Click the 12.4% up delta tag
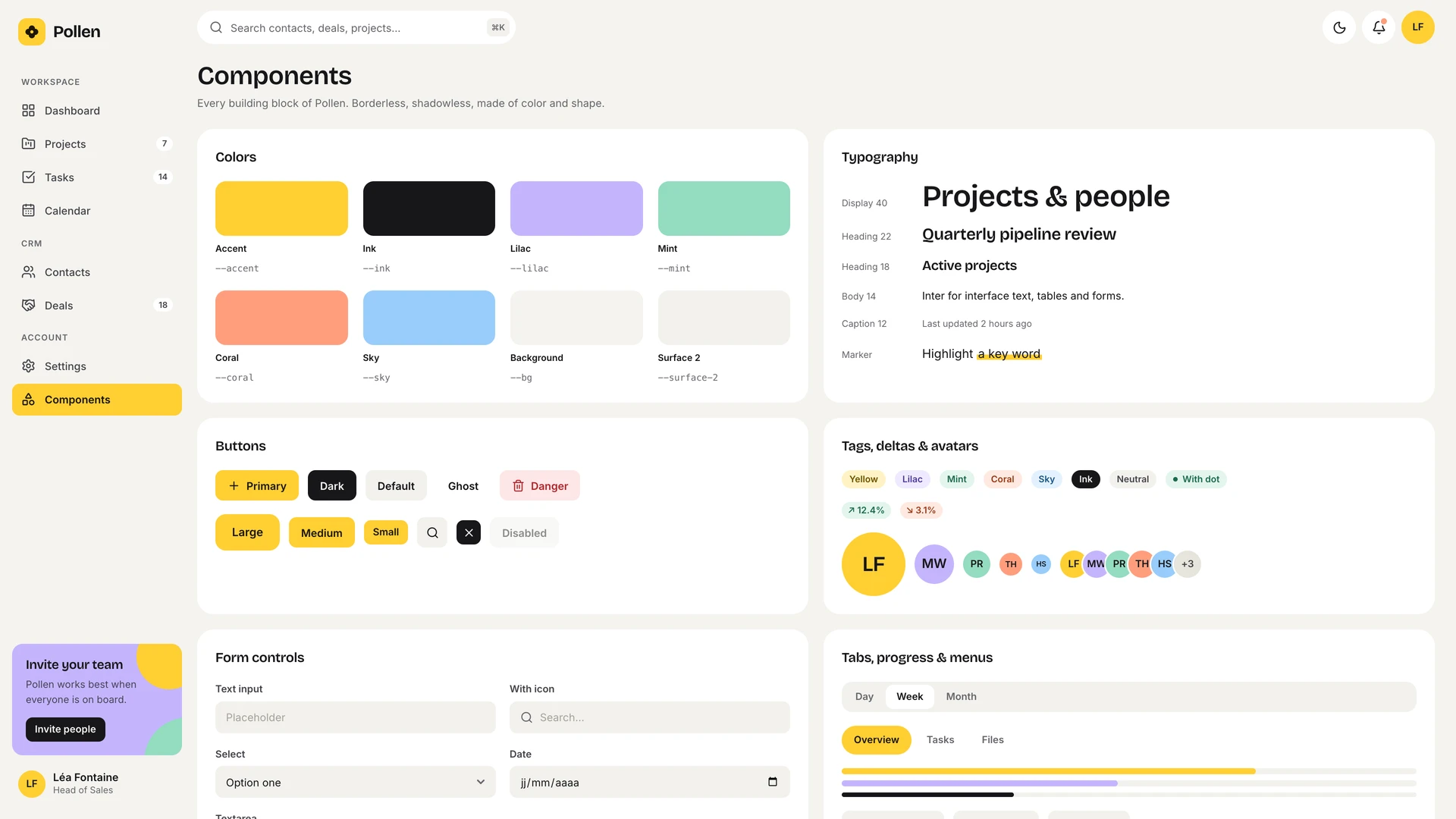This screenshot has height=819, width=1456. tap(866, 510)
